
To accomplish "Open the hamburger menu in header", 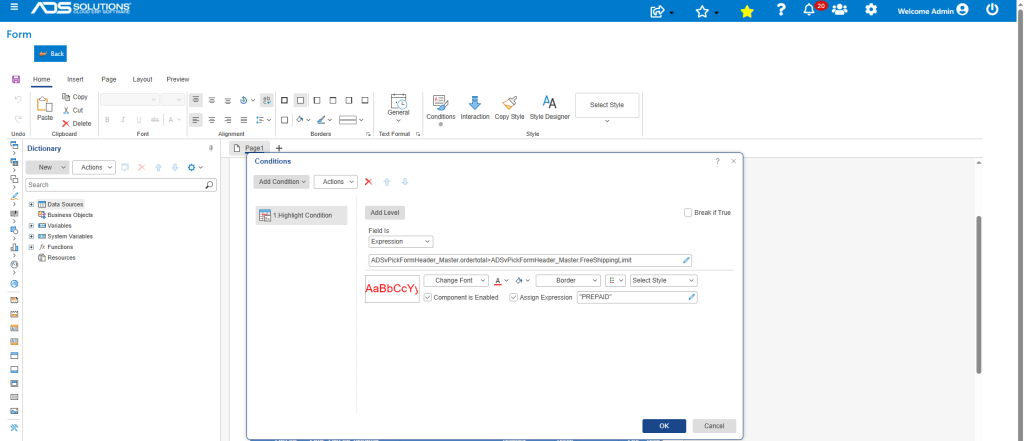I will [14, 7].
